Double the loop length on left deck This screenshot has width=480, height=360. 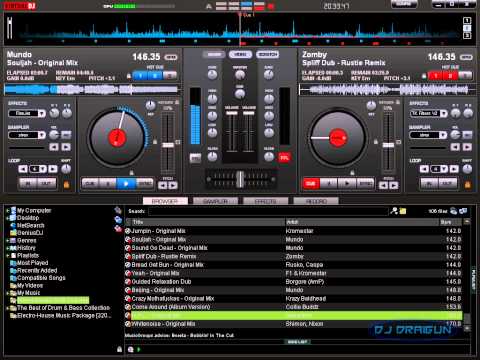(x=53, y=169)
